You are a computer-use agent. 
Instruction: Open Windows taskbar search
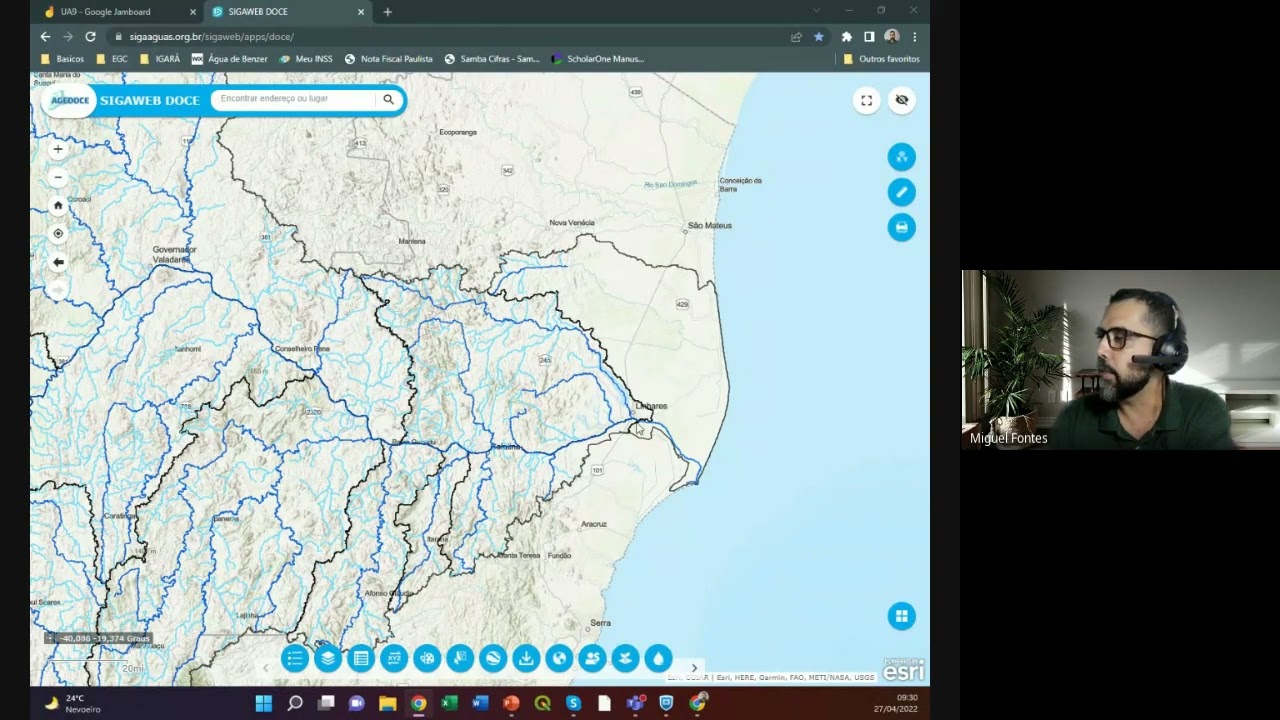(295, 703)
